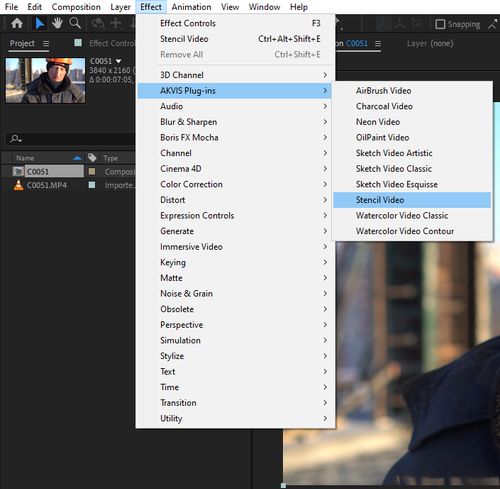Image resolution: width=500 pixels, height=489 pixels.
Task: Open the C0051 name dropdown arrow
Action: point(118,61)
